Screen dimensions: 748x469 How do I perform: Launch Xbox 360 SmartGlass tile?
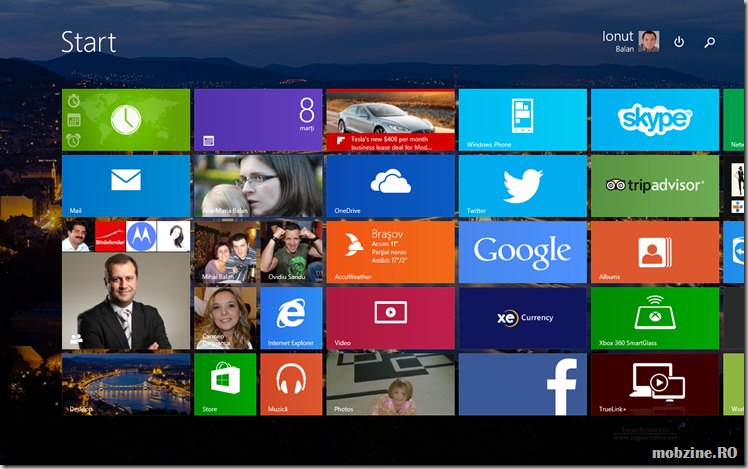[x=654, y=318]
